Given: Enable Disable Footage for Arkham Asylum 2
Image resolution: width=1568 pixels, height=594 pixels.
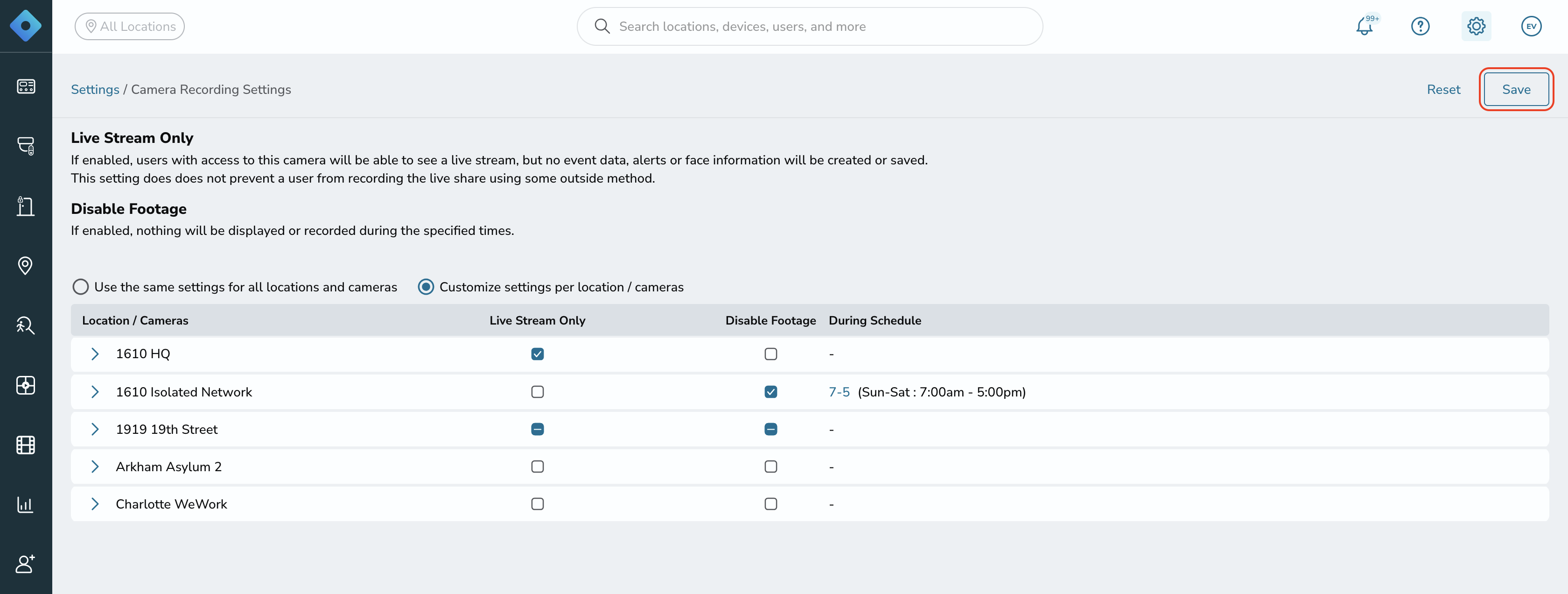Looking at the screenshot, I should coord(770,467).
